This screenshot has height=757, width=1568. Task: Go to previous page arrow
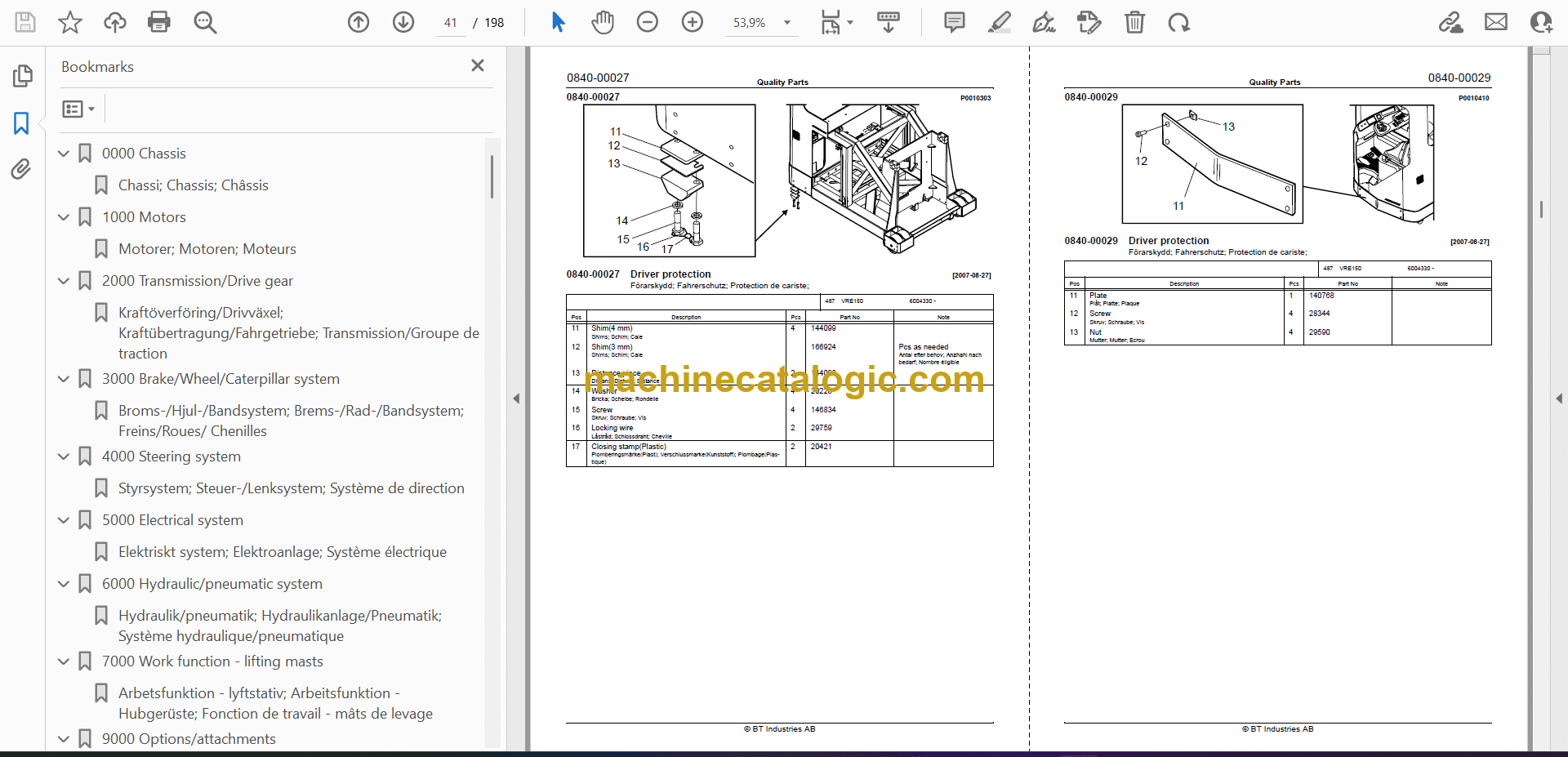point(359,22)
